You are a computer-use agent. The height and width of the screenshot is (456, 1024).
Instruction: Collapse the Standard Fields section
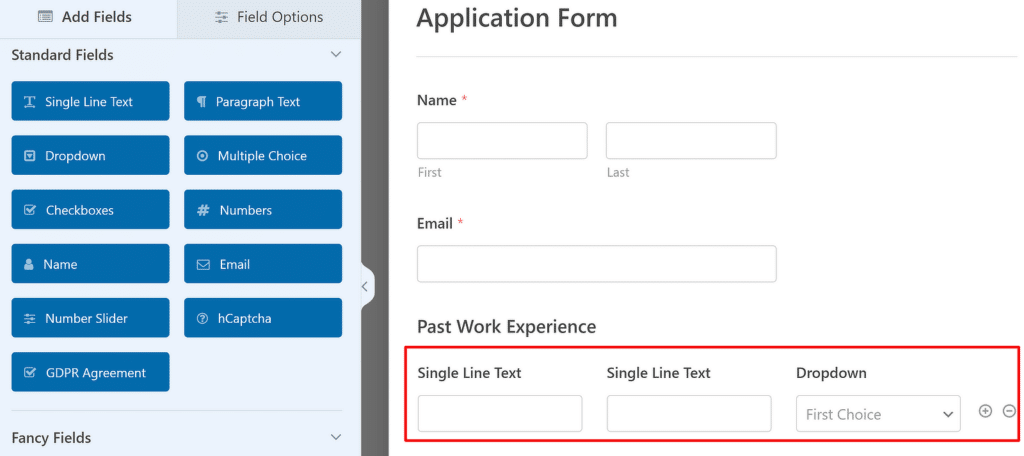click(x=336, y=54)
